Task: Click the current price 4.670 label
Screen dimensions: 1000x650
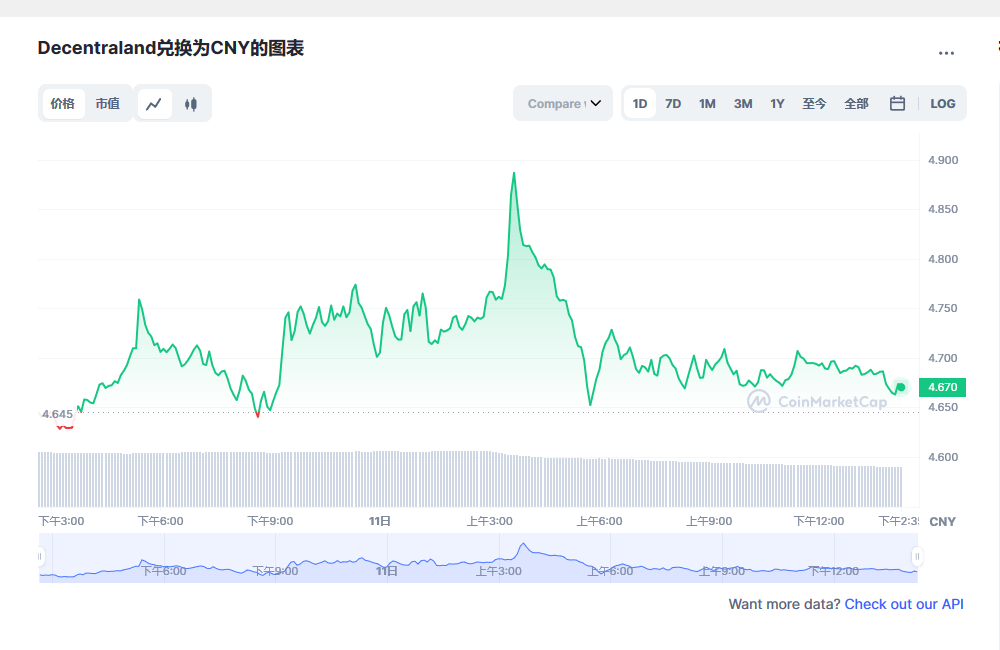Action: tap(942, 387)
